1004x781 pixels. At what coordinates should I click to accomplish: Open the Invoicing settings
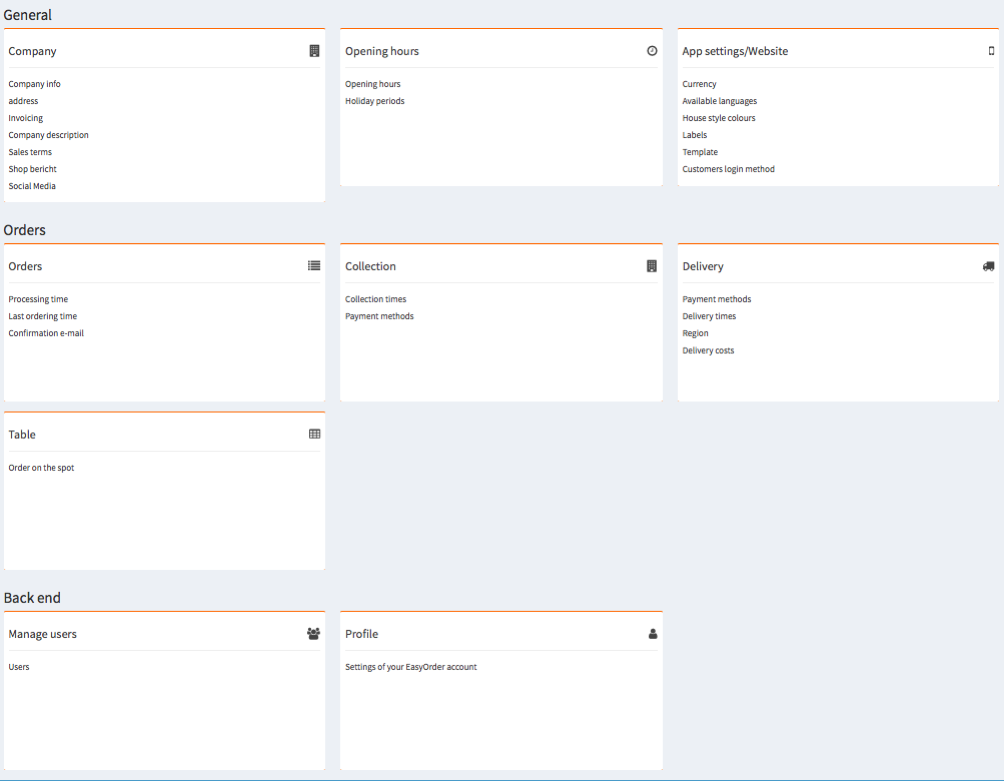point(25,118)
